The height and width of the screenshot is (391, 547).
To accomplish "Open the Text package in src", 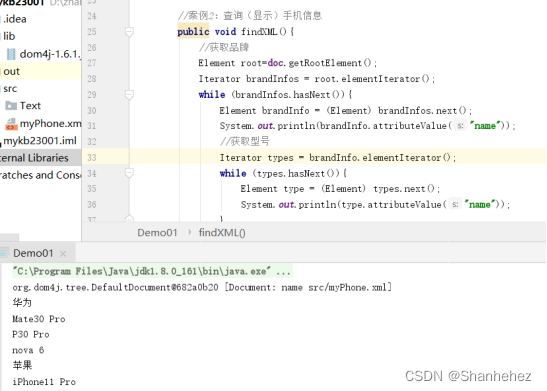I will click(30, 106).
